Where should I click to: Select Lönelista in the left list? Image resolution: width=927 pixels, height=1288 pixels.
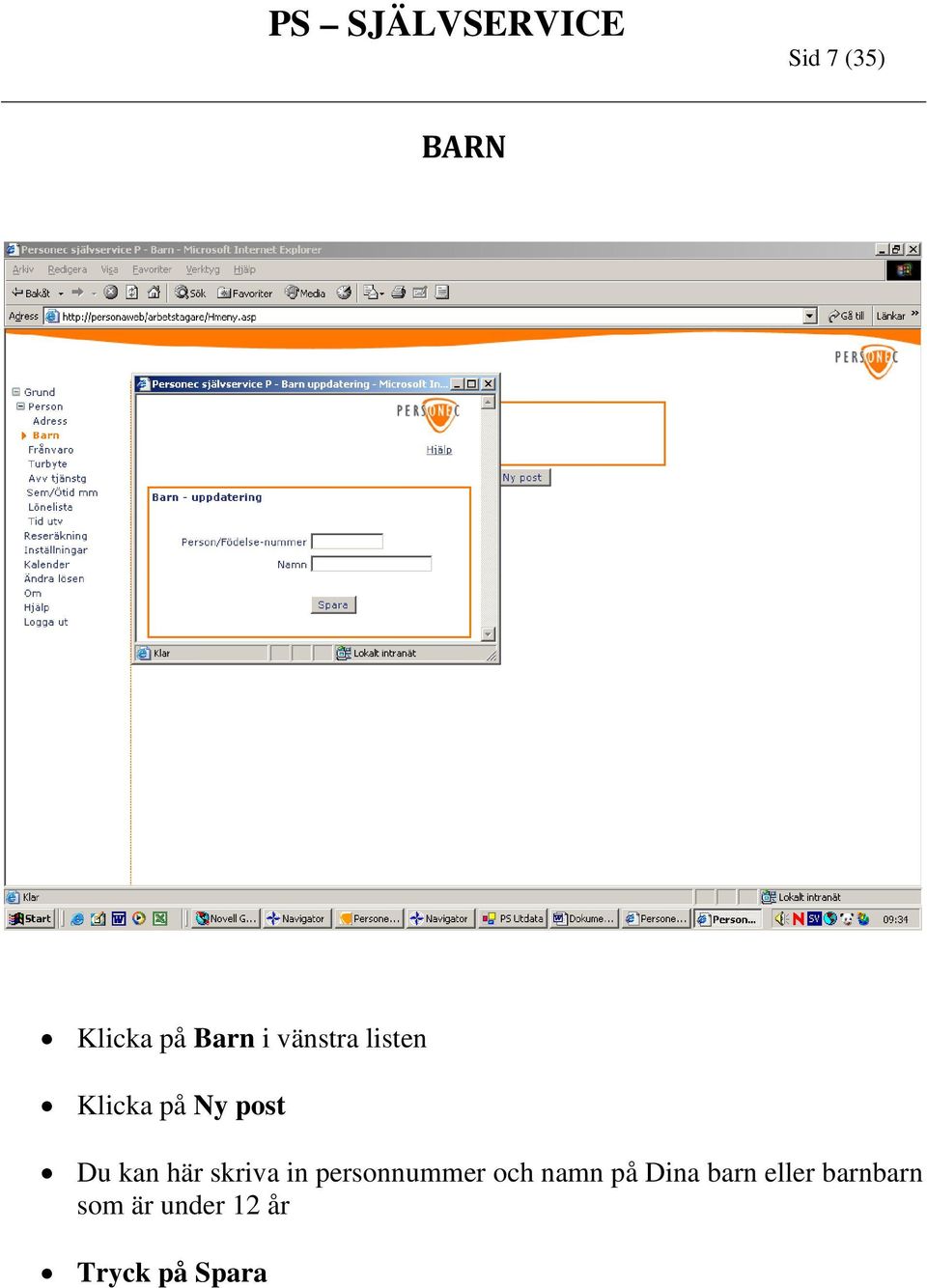[x=50, y=507]
